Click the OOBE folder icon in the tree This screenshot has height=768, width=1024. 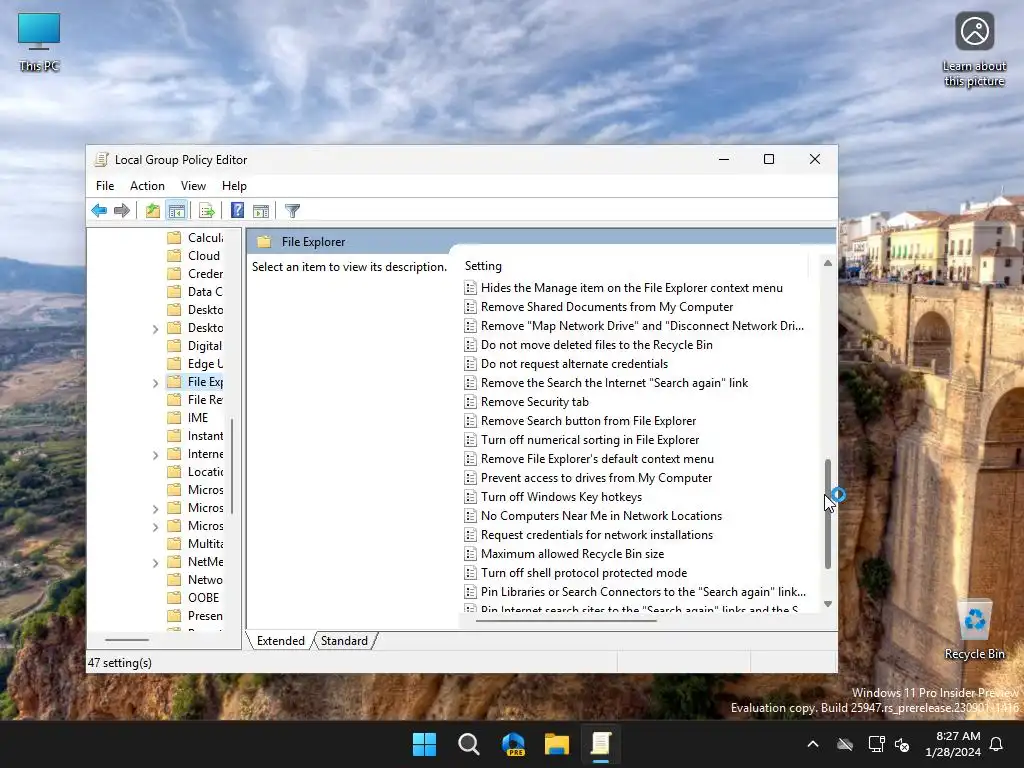(x=174, y=598)
